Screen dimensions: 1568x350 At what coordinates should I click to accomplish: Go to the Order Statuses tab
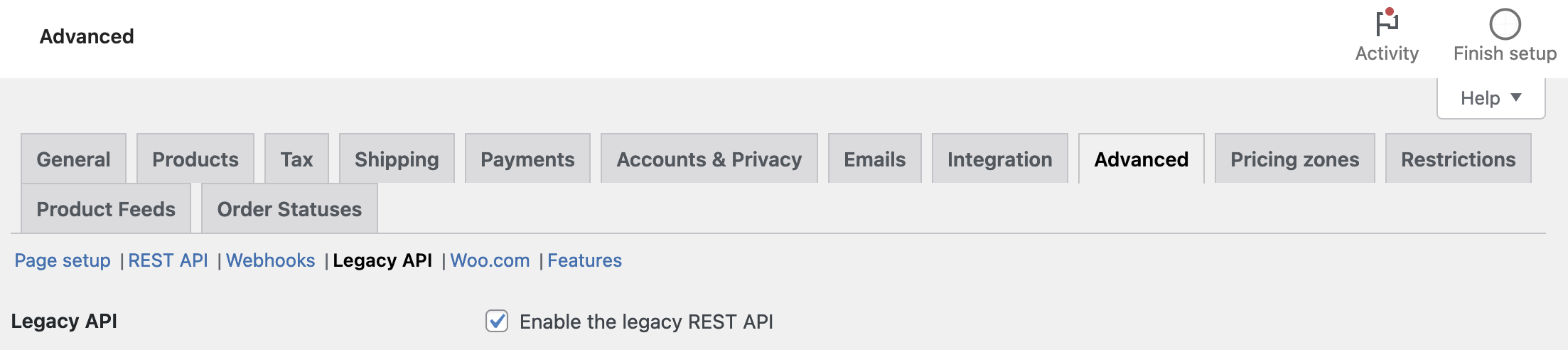289,208
